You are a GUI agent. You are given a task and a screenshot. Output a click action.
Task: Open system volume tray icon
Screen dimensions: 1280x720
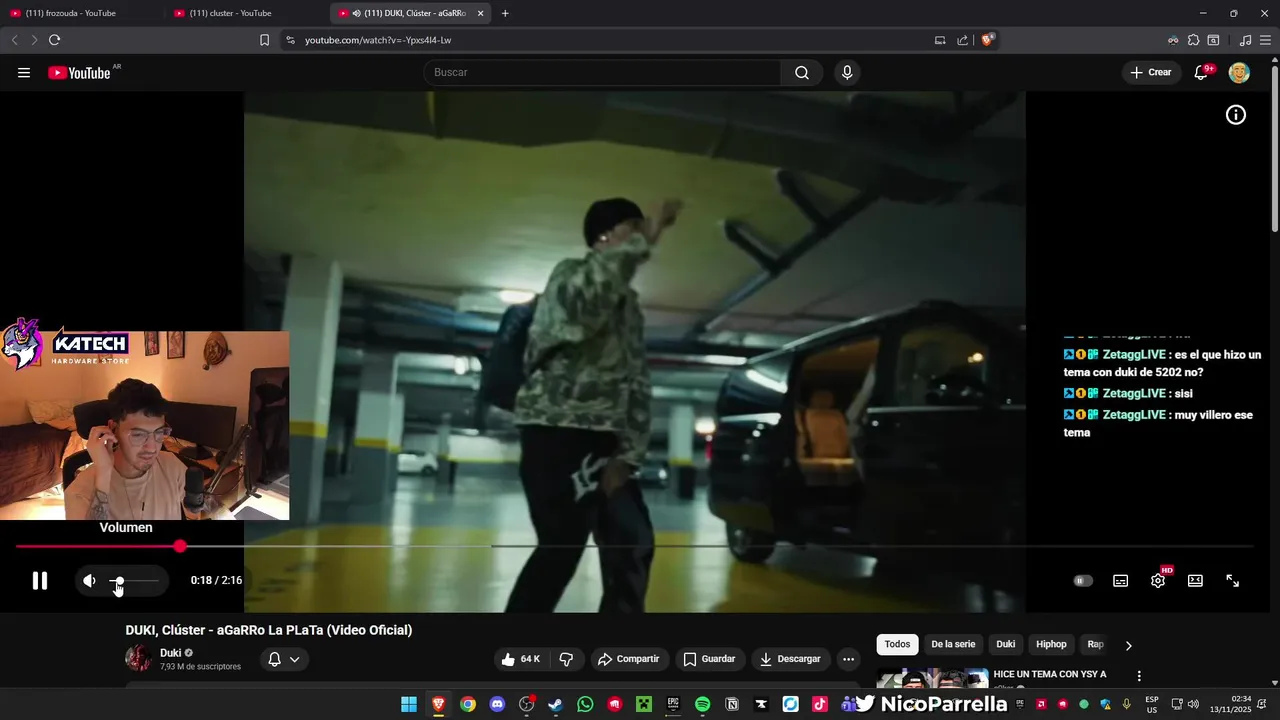(1193, 704)
